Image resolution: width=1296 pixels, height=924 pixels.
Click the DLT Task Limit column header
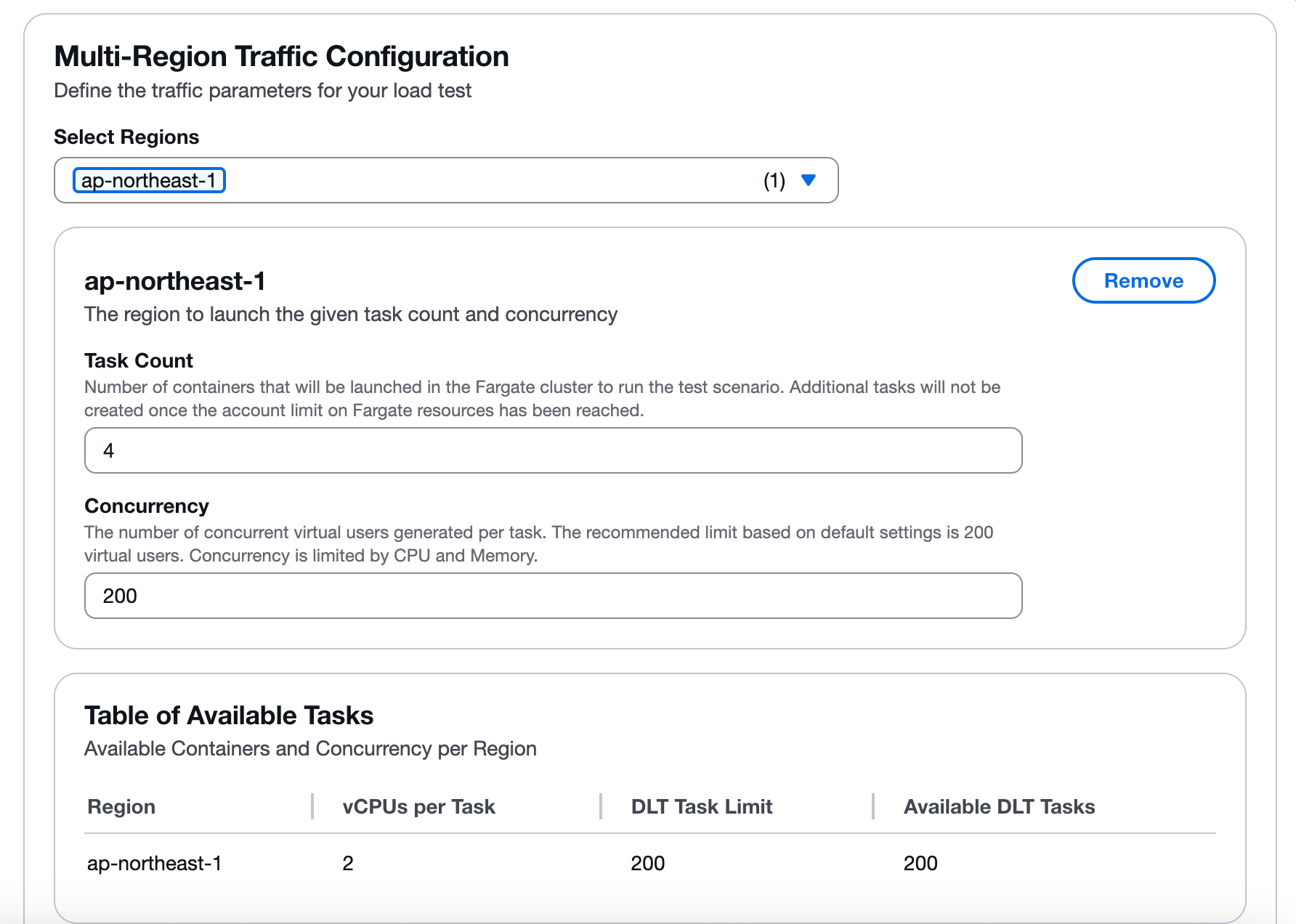(701, 806)
